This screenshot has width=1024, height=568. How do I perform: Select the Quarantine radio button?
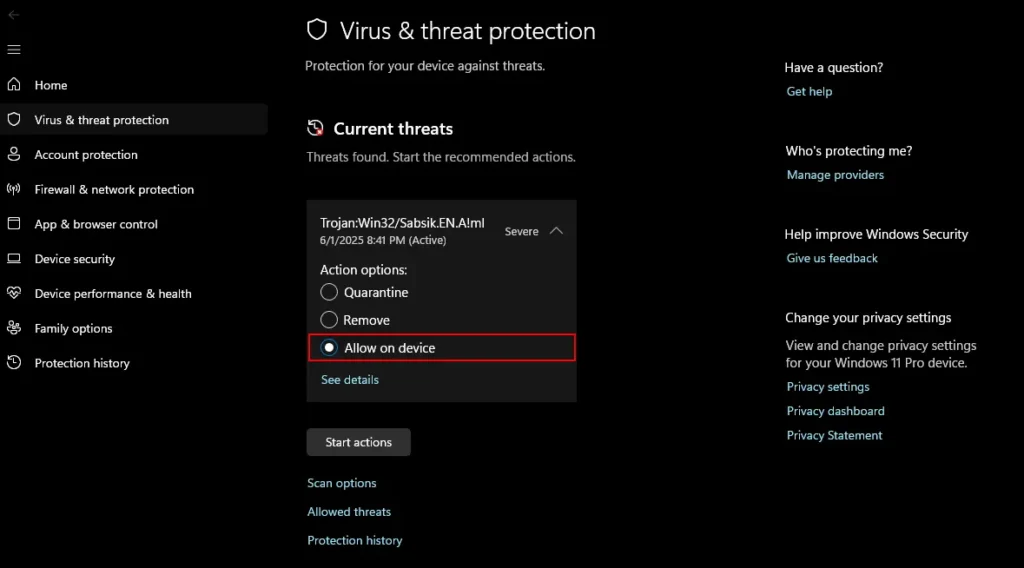tap(329, 292)
